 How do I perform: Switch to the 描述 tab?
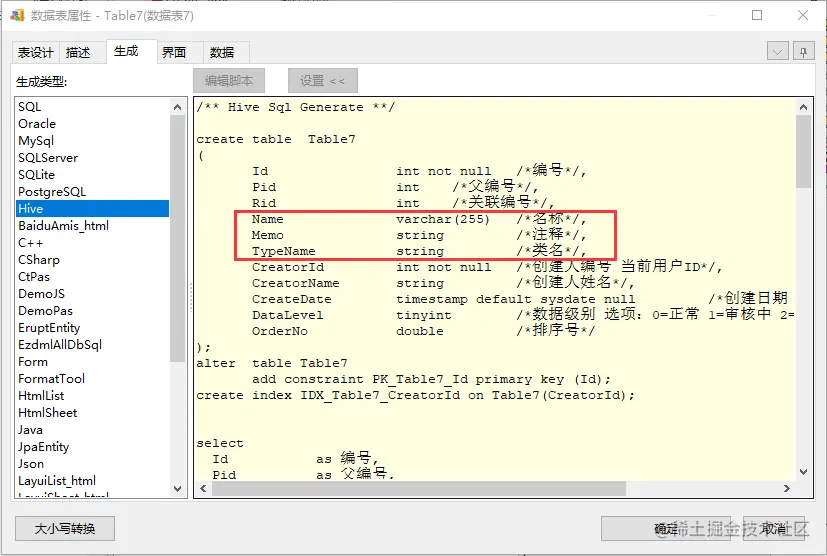78,53
